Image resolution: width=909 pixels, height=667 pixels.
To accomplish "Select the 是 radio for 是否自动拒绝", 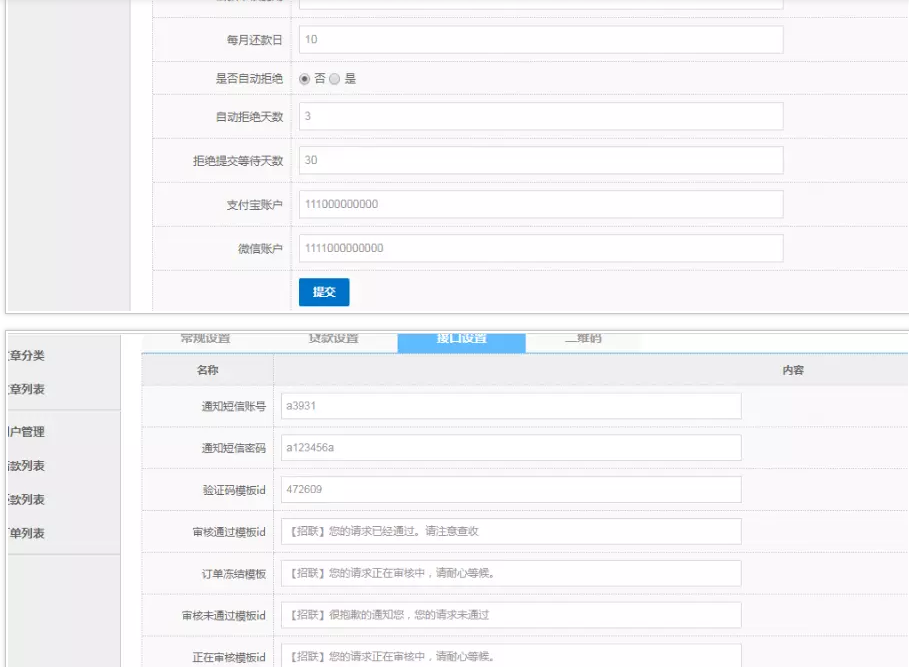I will tap(335, 79).
